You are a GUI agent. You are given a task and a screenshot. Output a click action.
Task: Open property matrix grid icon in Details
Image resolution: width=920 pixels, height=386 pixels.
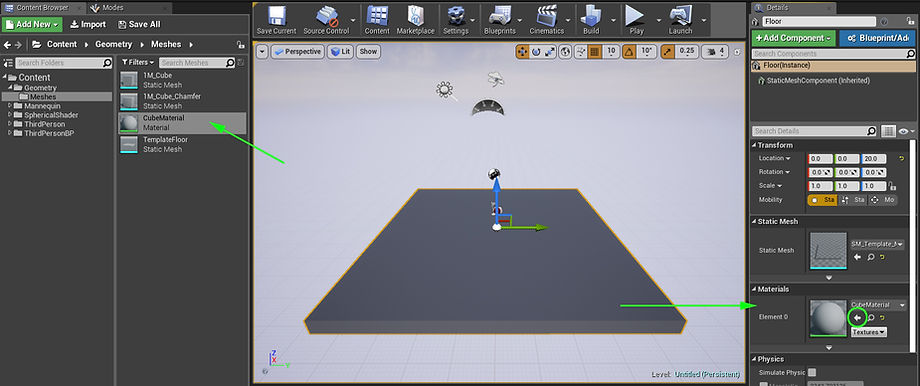coord(888,131)
